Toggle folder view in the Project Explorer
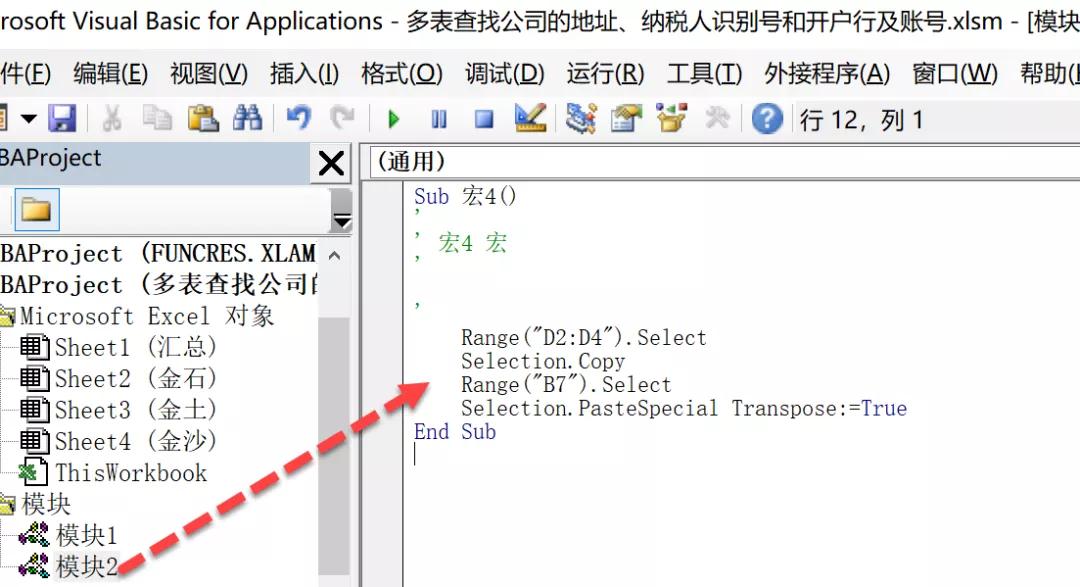Screen dimensions: 1080x587 pos(38,210)
